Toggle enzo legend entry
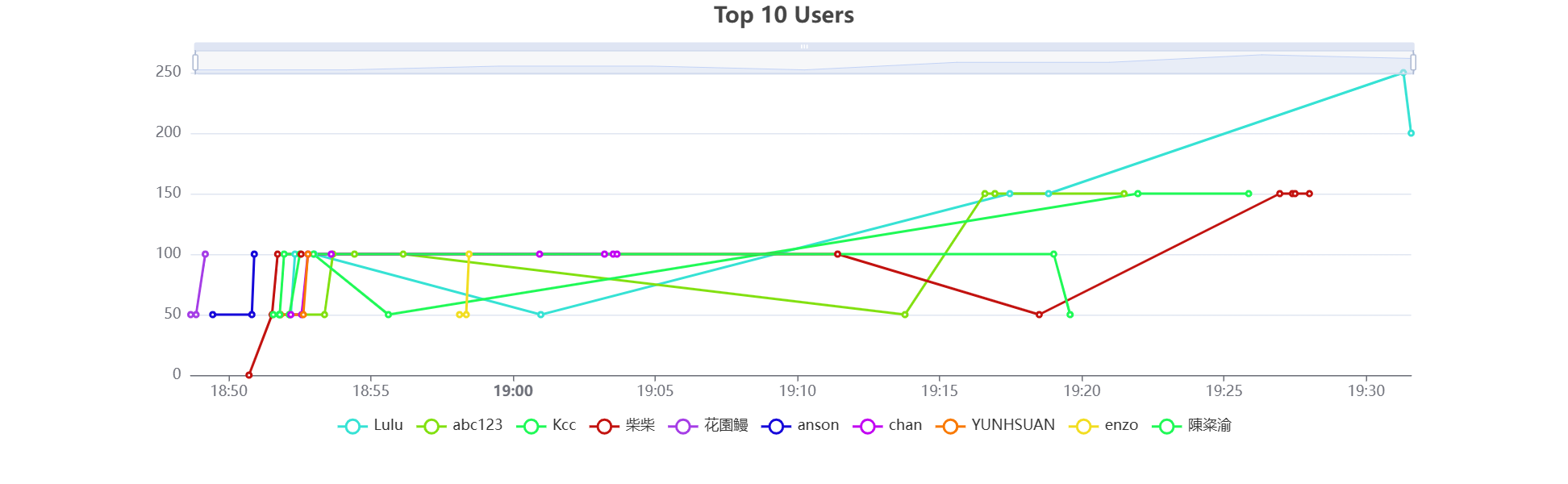Screen dimensions: 1568x484 [x=1103, y=426]
